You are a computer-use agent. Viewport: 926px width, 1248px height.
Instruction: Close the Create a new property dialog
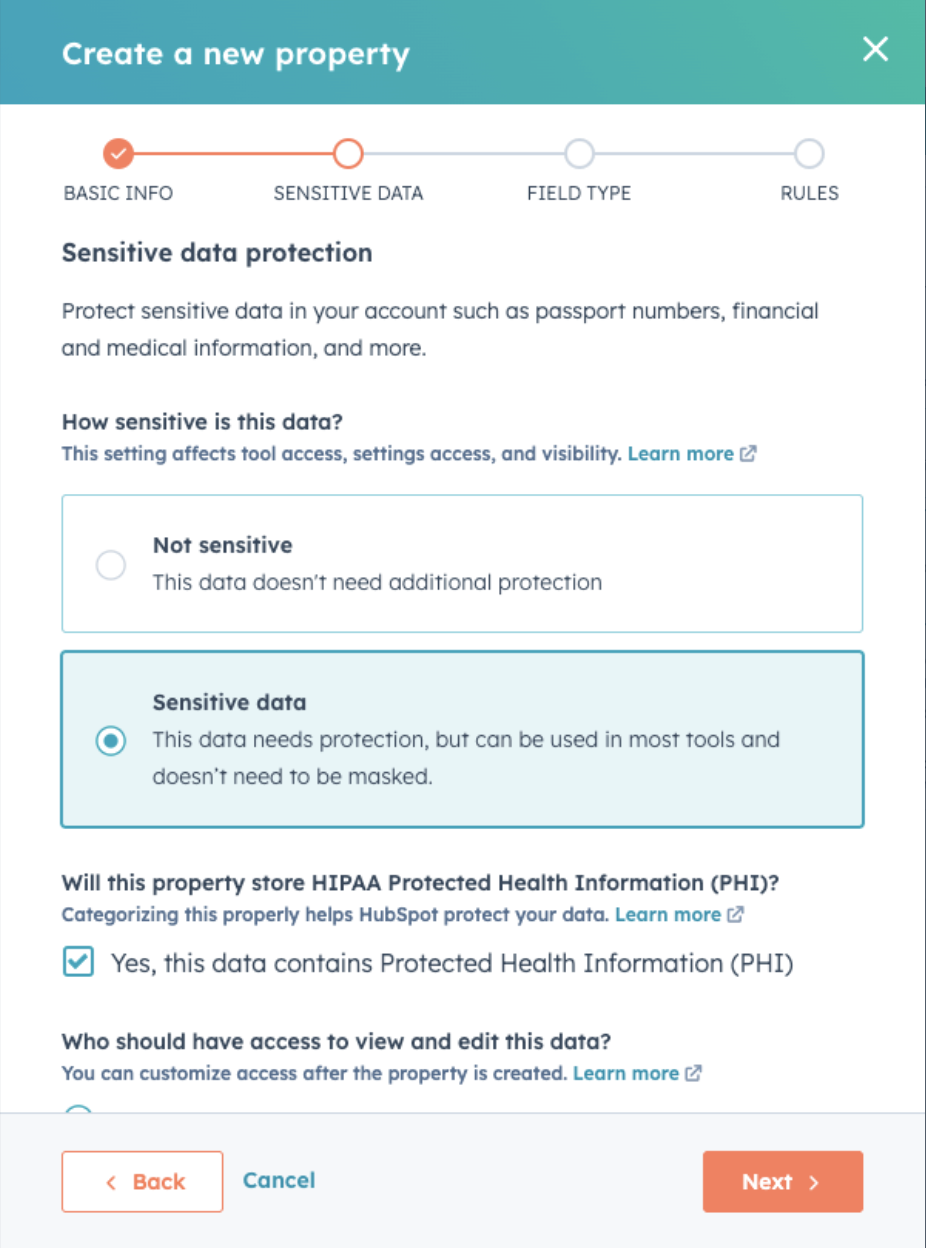click(x=875, y=49)
